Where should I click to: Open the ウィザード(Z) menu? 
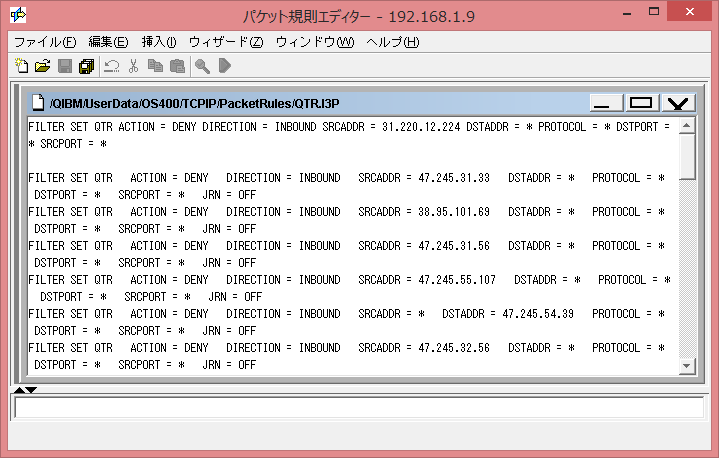click(226, 42)
